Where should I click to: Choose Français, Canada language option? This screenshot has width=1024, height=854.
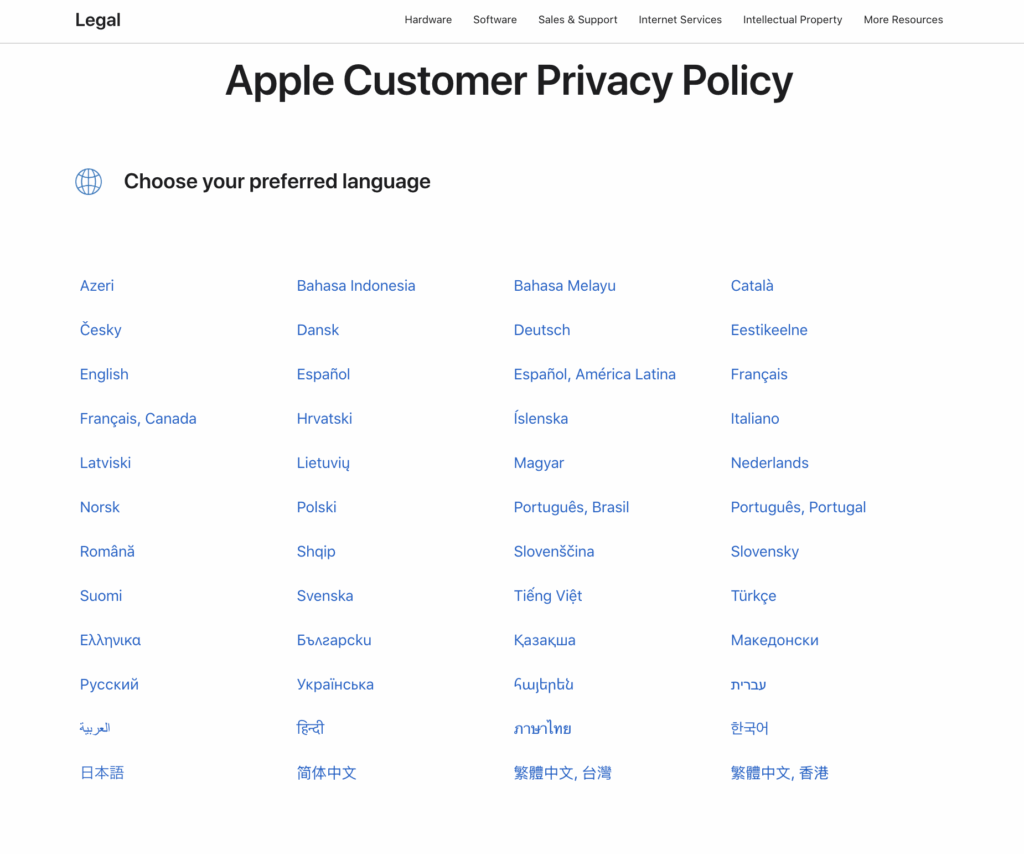[138, 419]
